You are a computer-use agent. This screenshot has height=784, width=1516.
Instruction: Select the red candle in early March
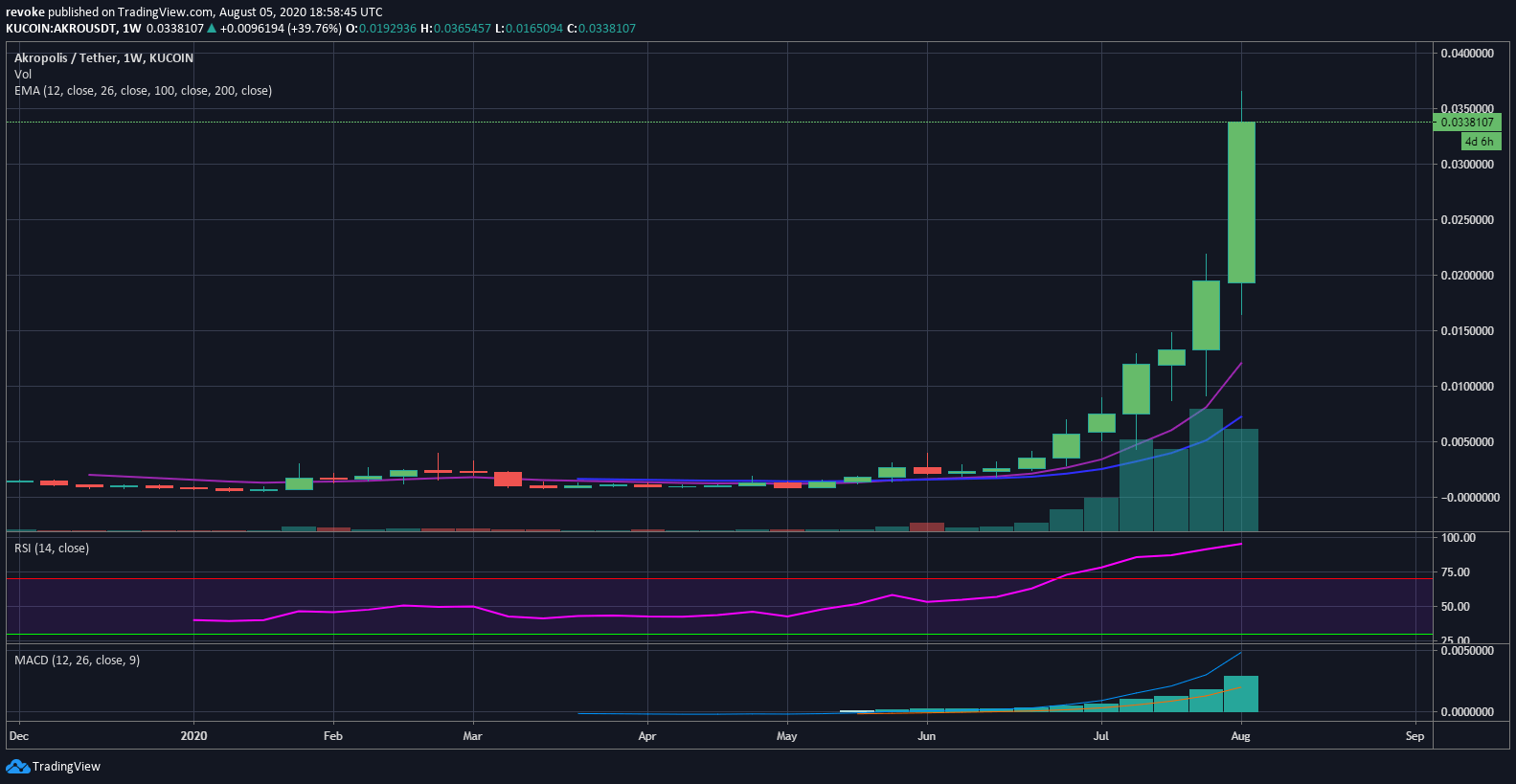(508, 479)
